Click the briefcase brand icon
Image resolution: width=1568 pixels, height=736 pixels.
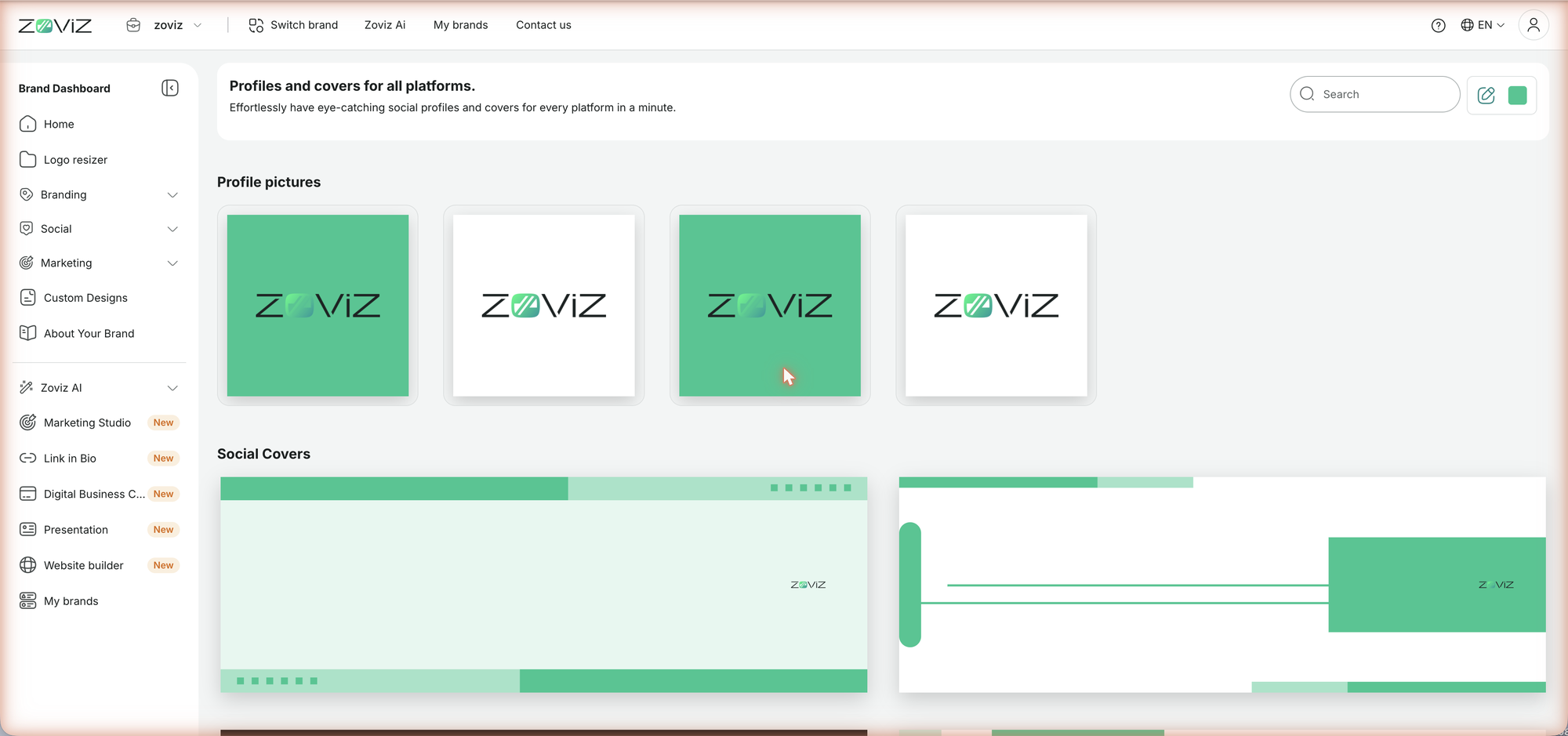[133, 25]
